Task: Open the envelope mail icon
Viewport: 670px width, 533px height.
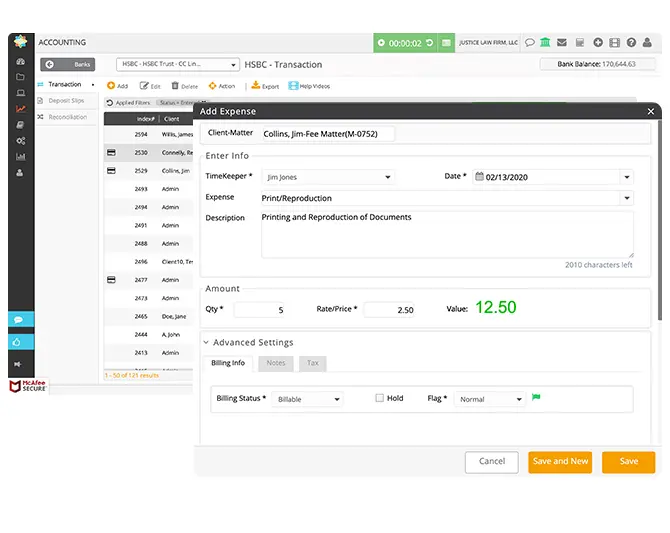Action: (x=562, y=42)
